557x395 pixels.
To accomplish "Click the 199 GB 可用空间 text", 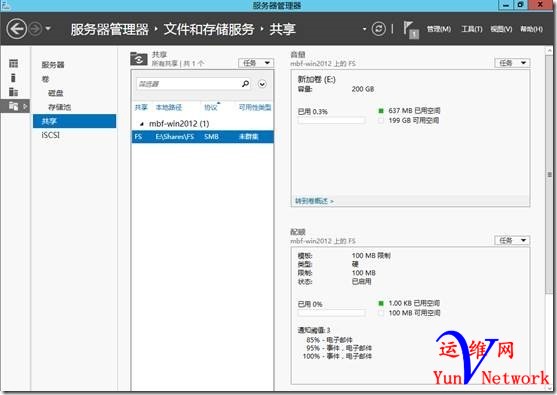I will (414, 120).
